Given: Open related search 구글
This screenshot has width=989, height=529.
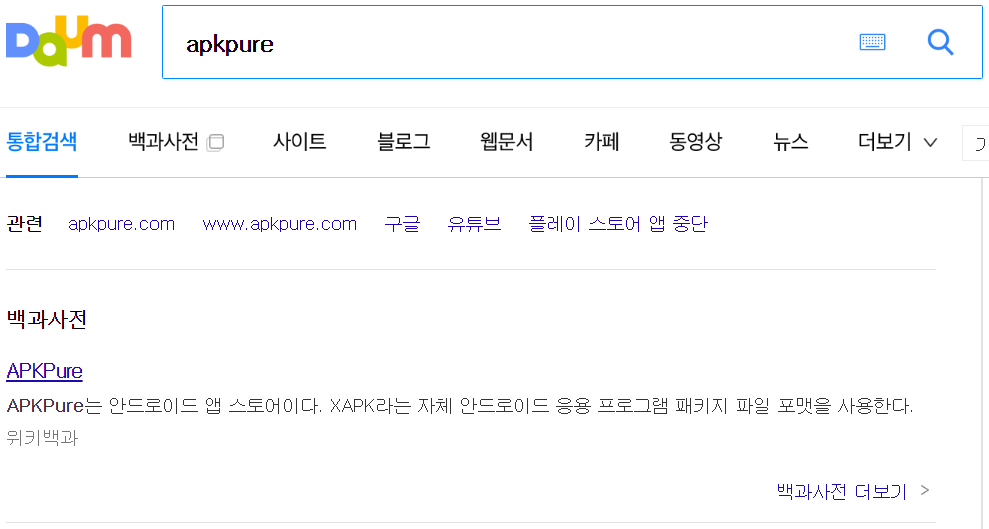Looking at the screenshot, I should click(402, 224).
